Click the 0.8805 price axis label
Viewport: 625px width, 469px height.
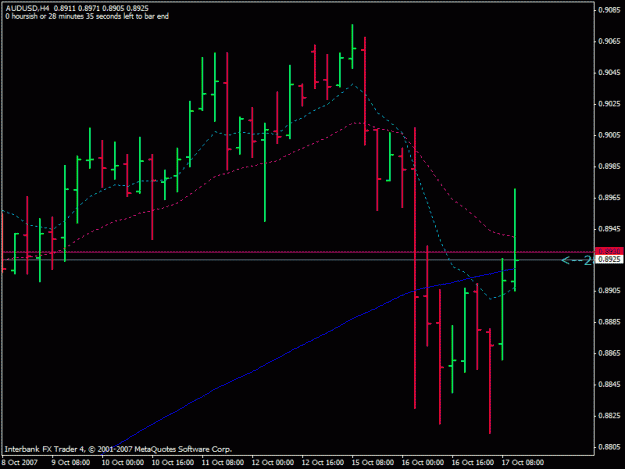[609, 447]
